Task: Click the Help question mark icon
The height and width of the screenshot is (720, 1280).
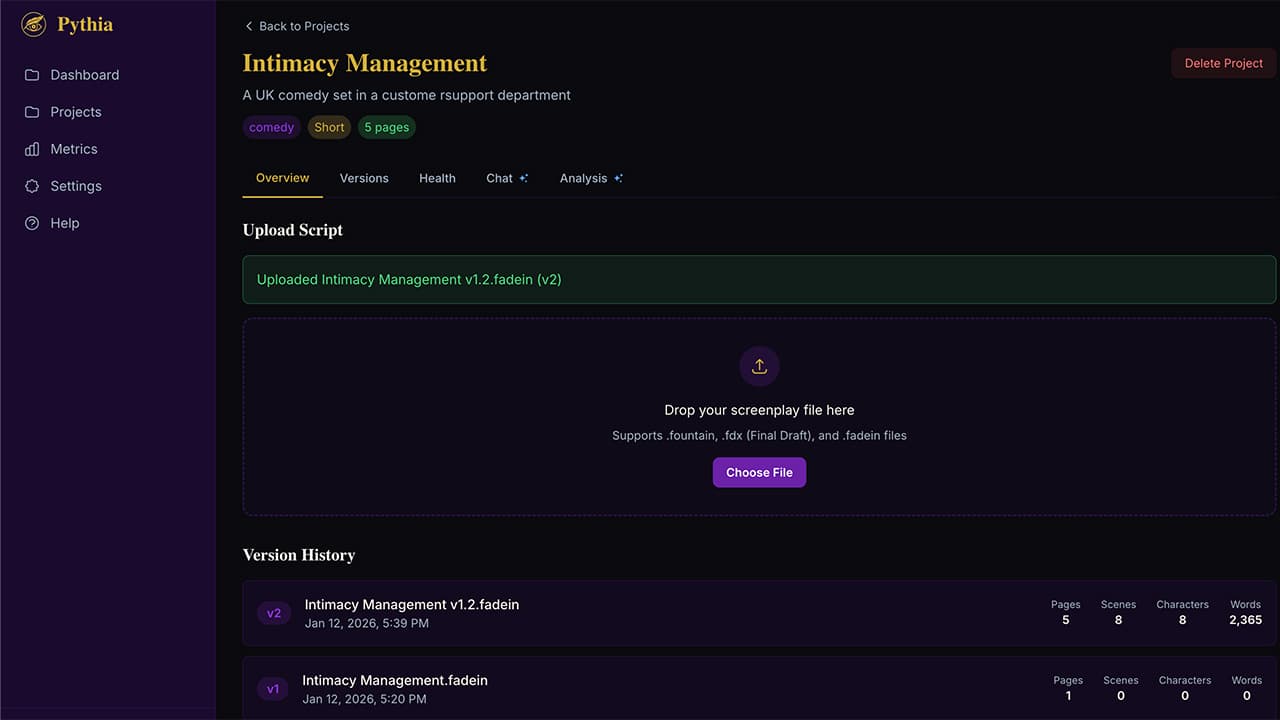Action: 32,223
